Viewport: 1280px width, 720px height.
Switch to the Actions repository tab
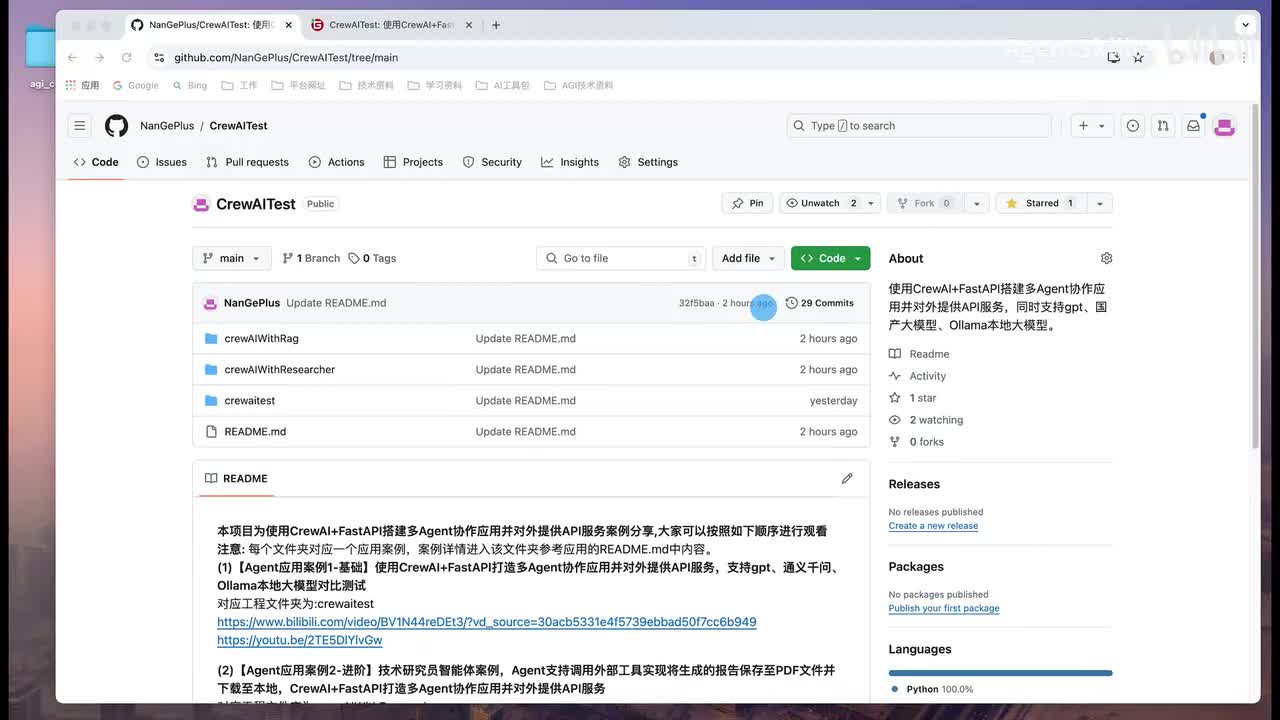pyautogui.click(x=337, y=162)
